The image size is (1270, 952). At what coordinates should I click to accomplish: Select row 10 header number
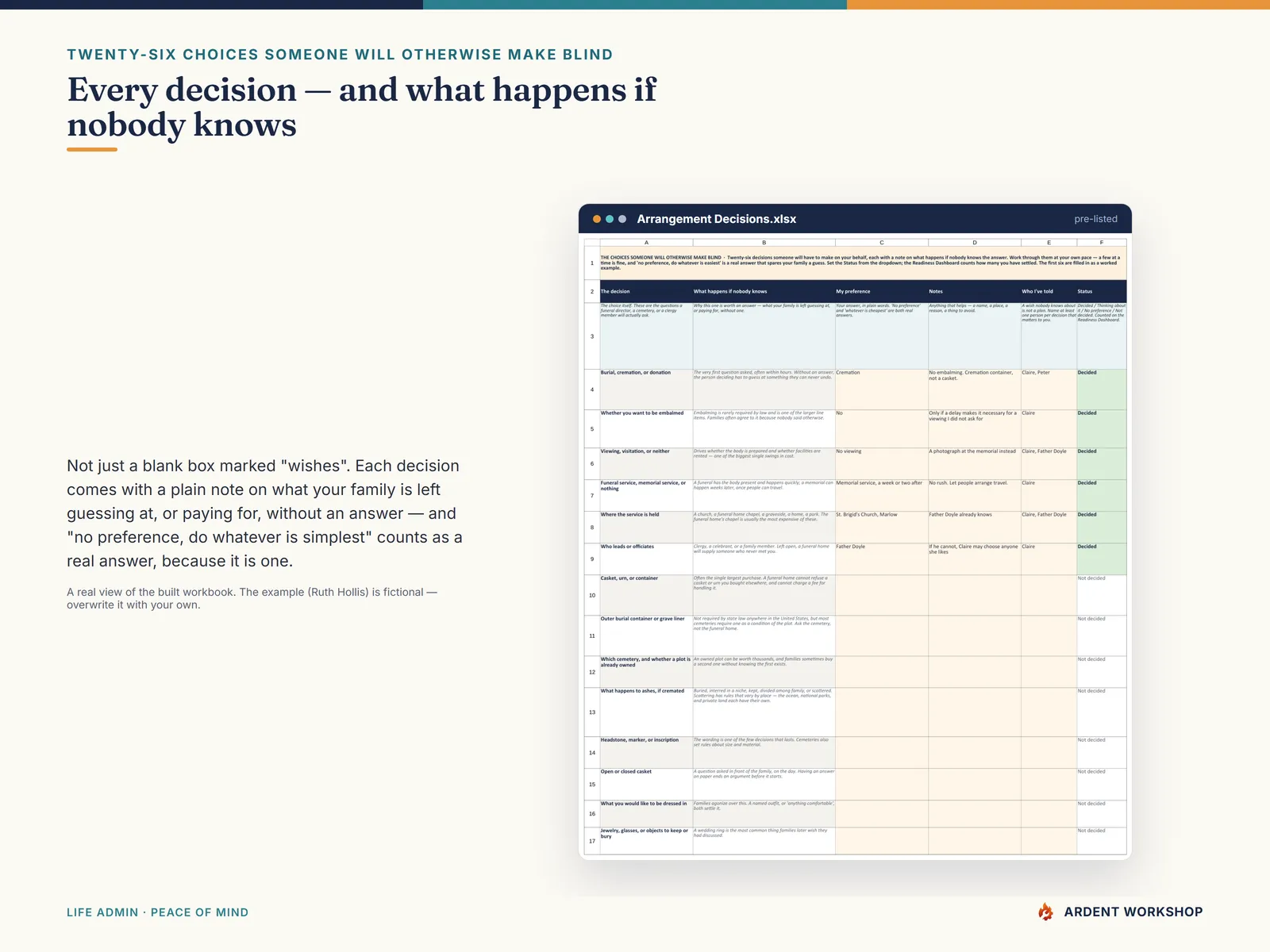[592, 595]
